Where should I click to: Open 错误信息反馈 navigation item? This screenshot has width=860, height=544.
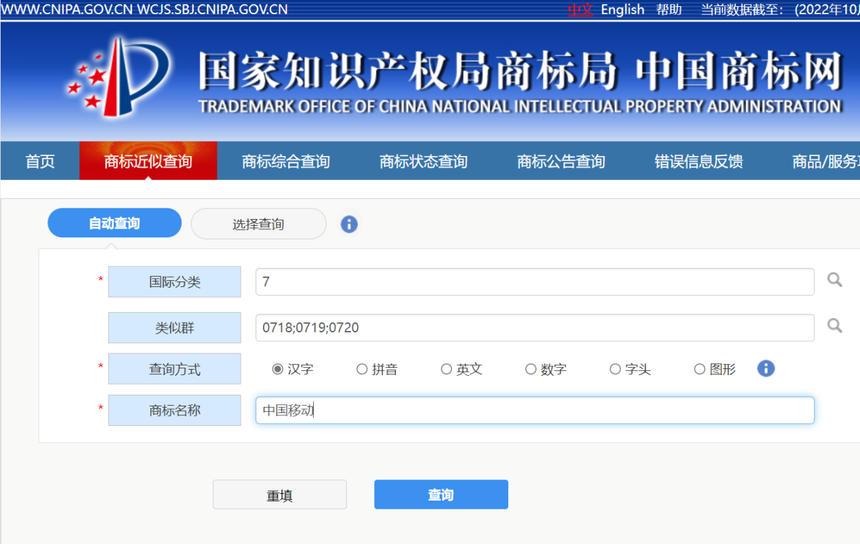[x=699, y=161]
